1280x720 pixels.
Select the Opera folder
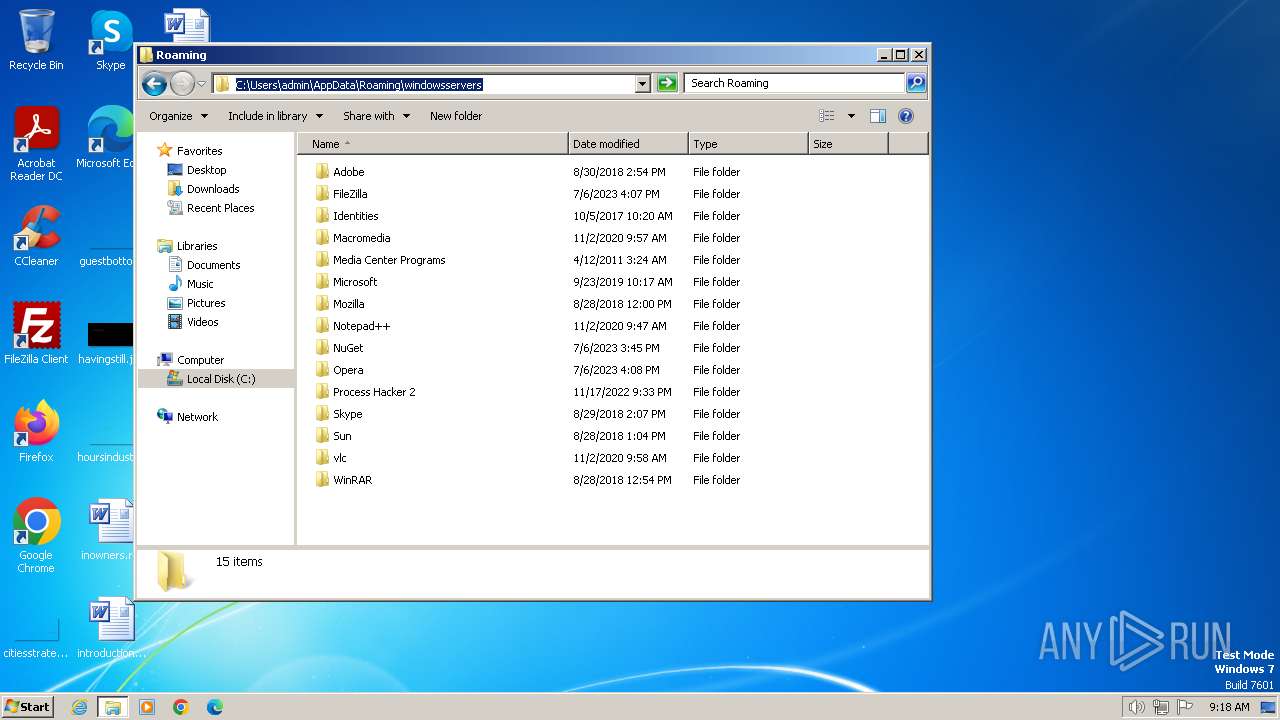[348, 370]
